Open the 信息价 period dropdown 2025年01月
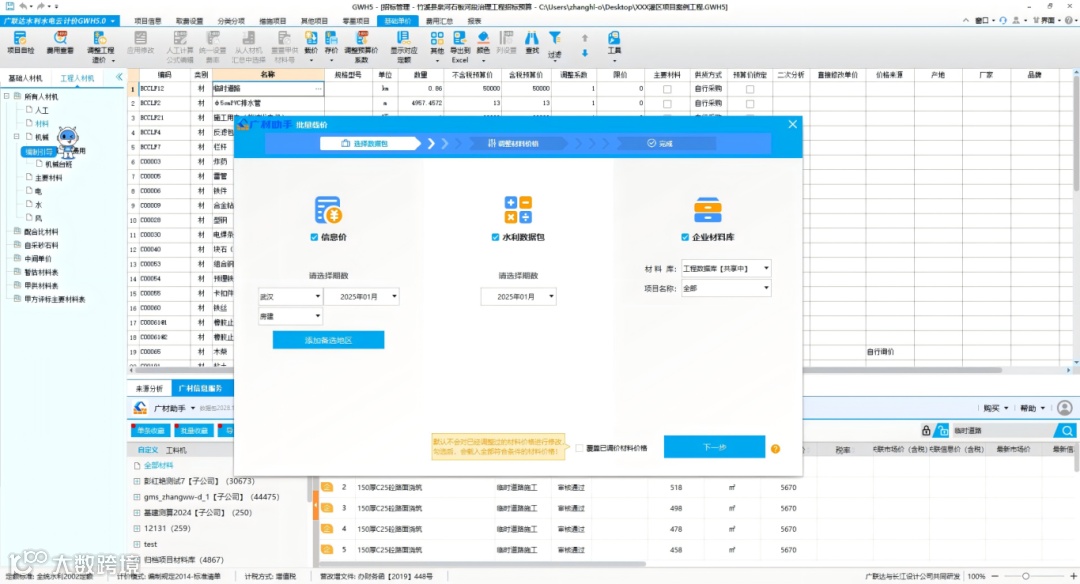Screen dimensions: 1080x584 pos(361,297)
